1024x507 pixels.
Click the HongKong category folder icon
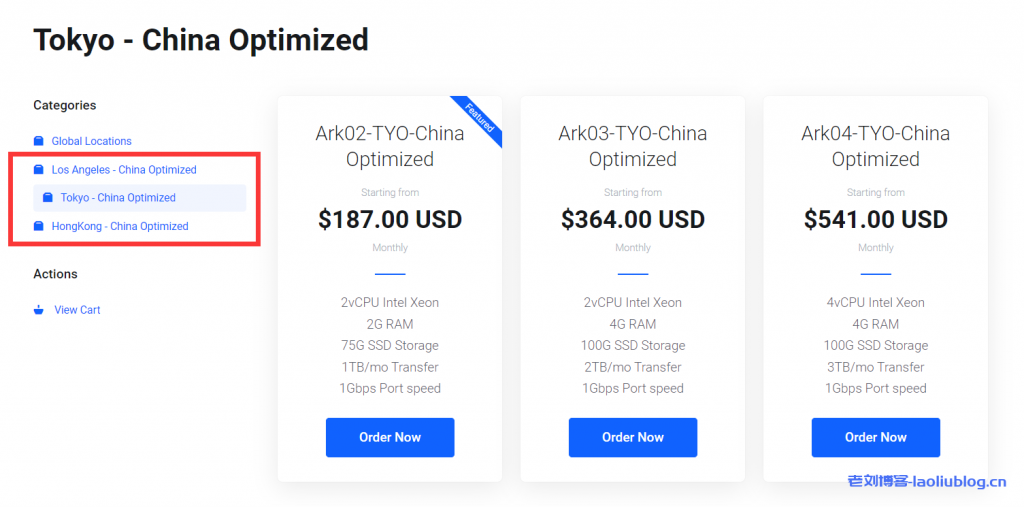[x=38, y=226]
